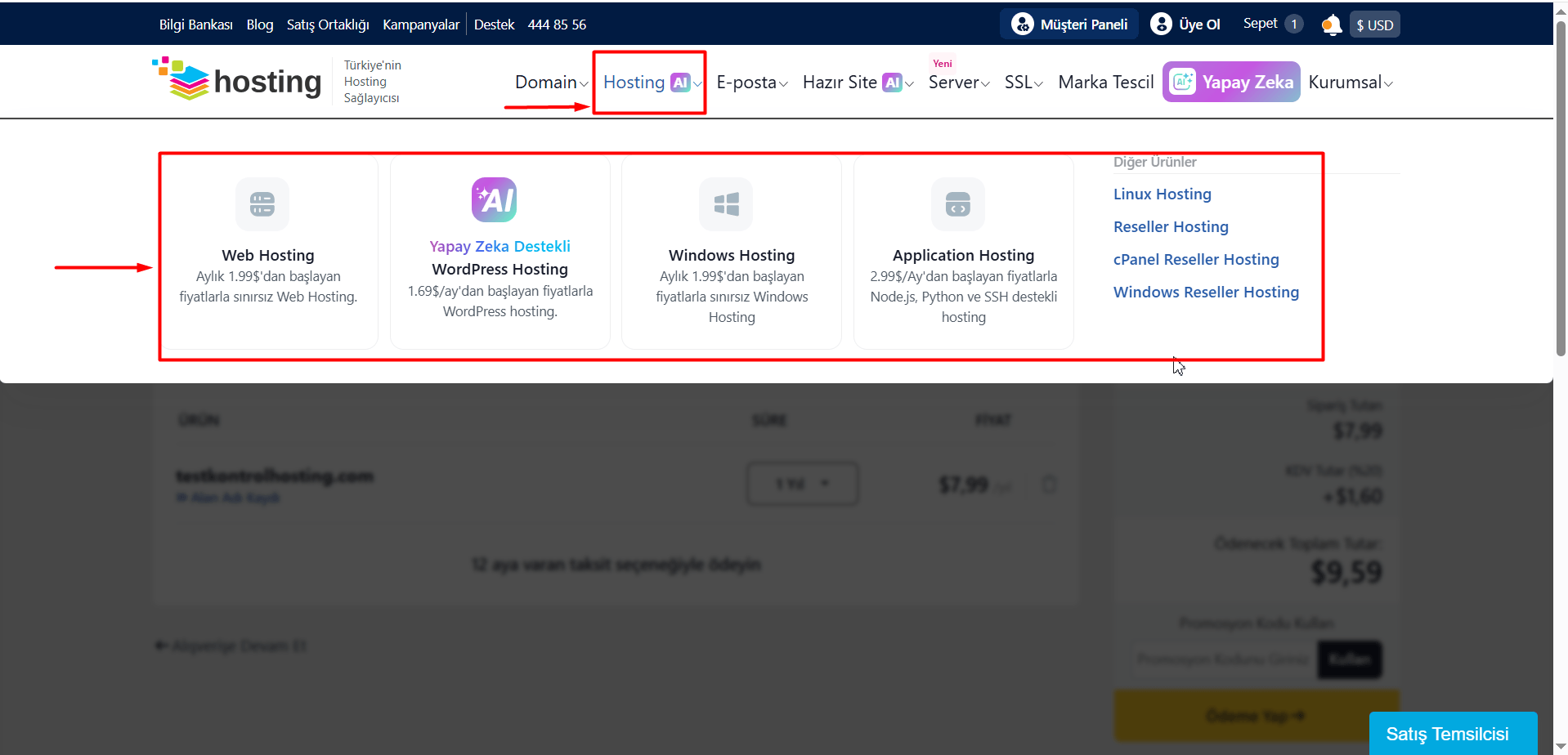1568x755 pixels.
Task: Open the Reseller Hosting link
Action: [1171, 227]
